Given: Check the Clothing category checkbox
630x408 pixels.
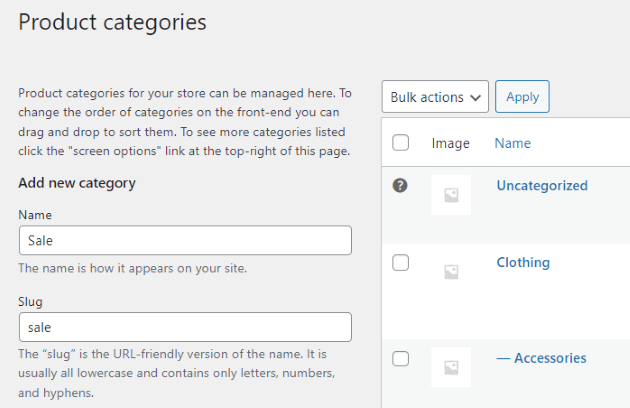Looking at the screenshot, I should [x=401, y=263].
